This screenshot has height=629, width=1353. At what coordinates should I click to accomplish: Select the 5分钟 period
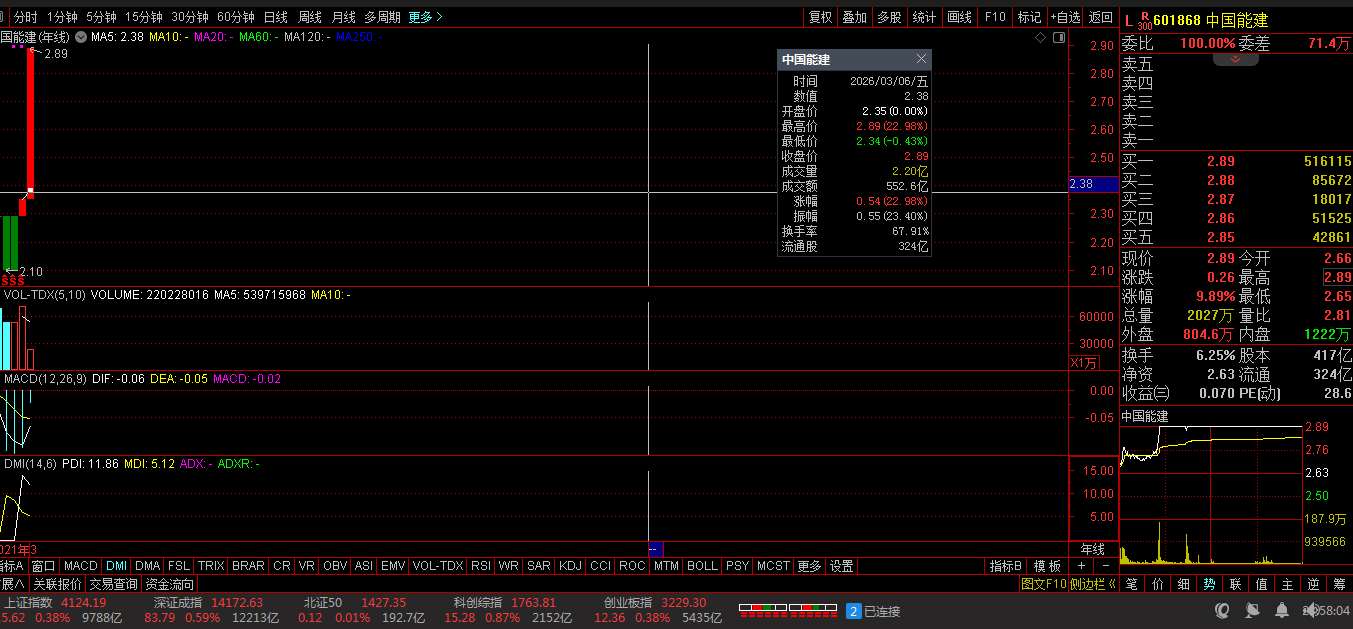coord(101,17)
